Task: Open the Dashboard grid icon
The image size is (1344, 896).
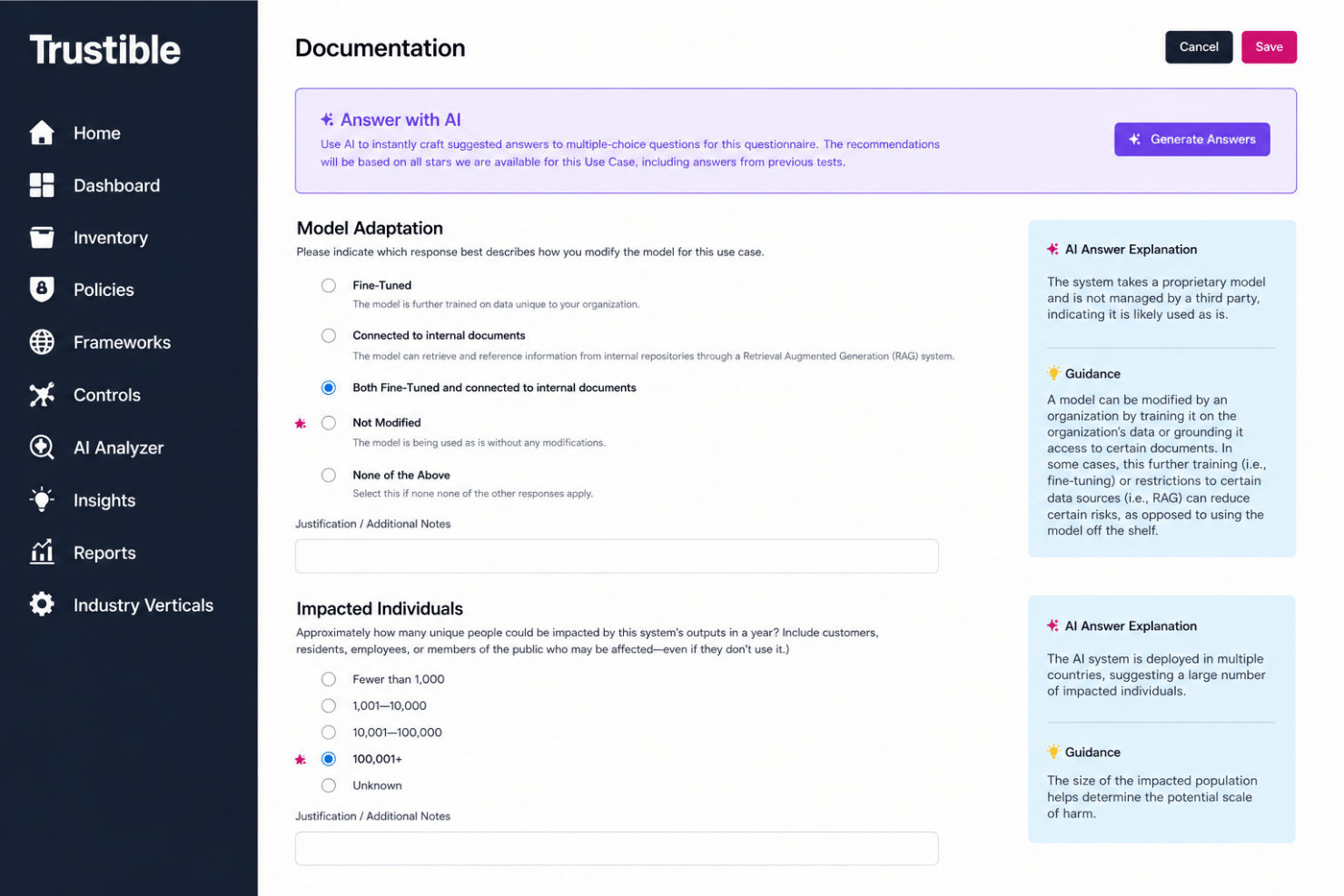Action: tap(42, 185)
